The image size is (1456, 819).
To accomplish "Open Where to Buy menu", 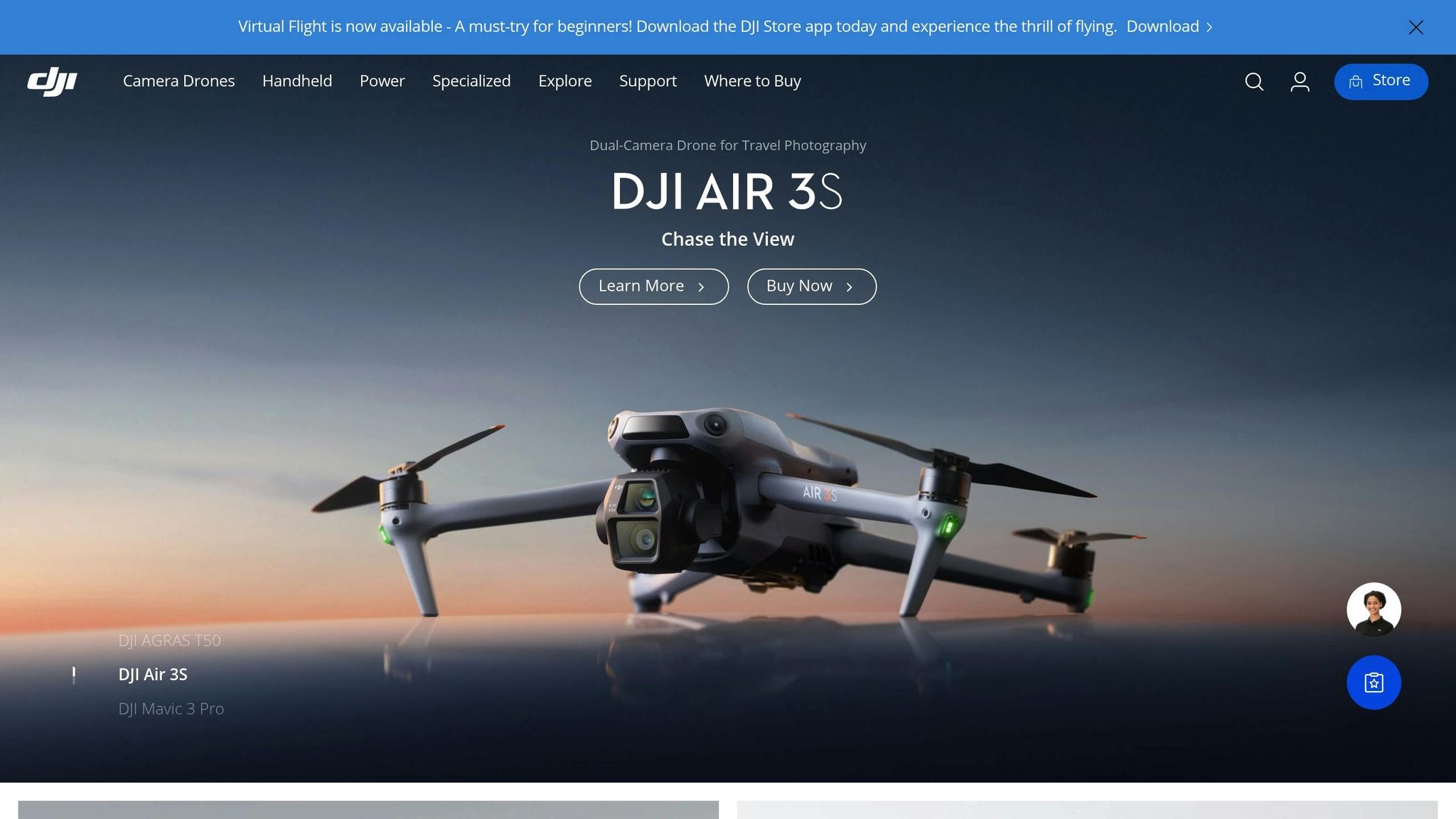I will coord(752,81).
